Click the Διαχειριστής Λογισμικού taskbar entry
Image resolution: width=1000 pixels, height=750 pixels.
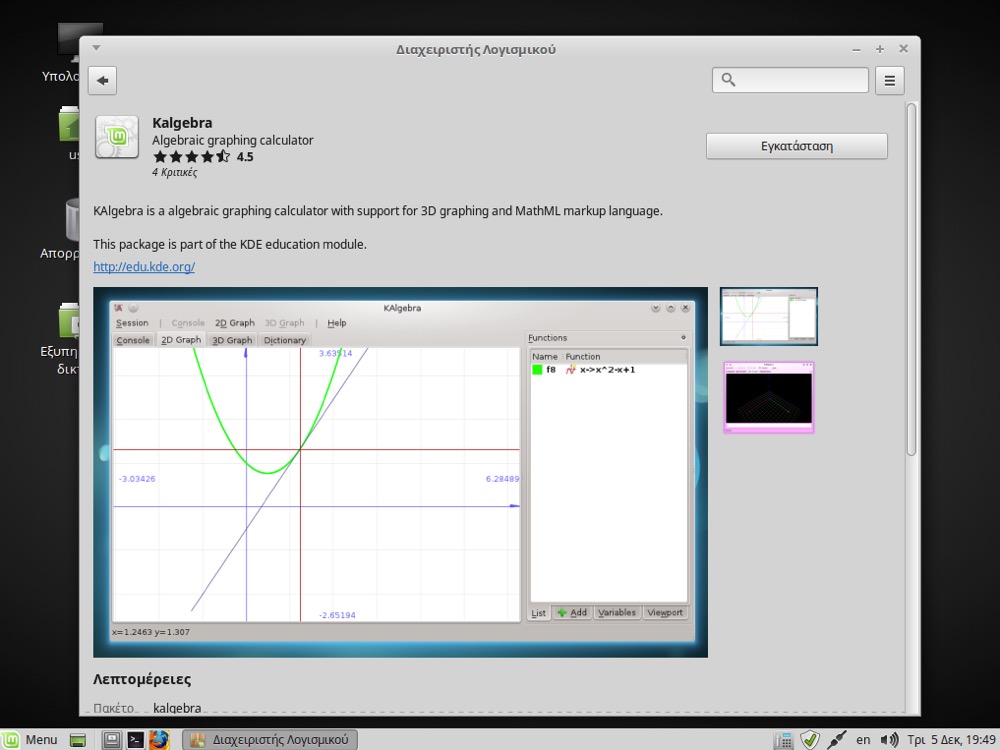coord(270,740)
